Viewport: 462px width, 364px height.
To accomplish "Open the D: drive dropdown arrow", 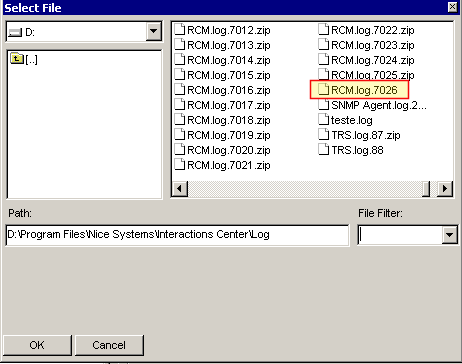I will coord(154,31).
